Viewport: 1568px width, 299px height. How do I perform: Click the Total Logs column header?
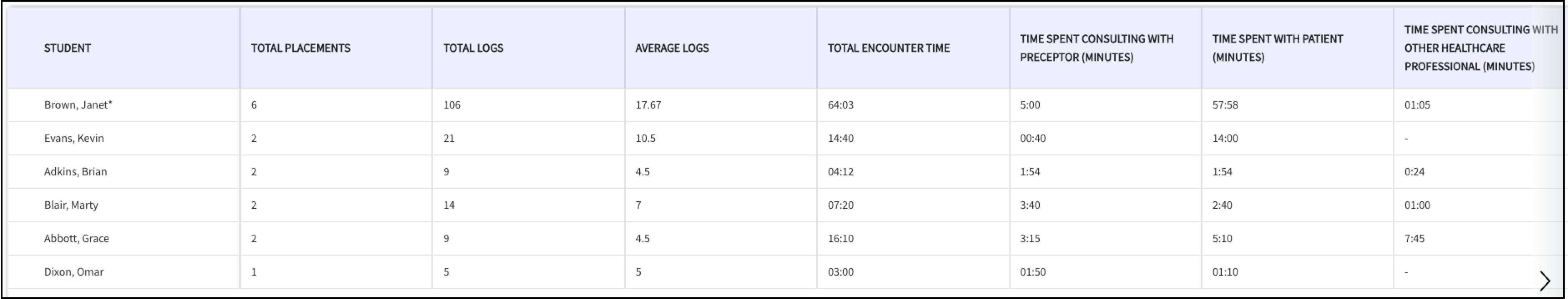pos(473,48)
